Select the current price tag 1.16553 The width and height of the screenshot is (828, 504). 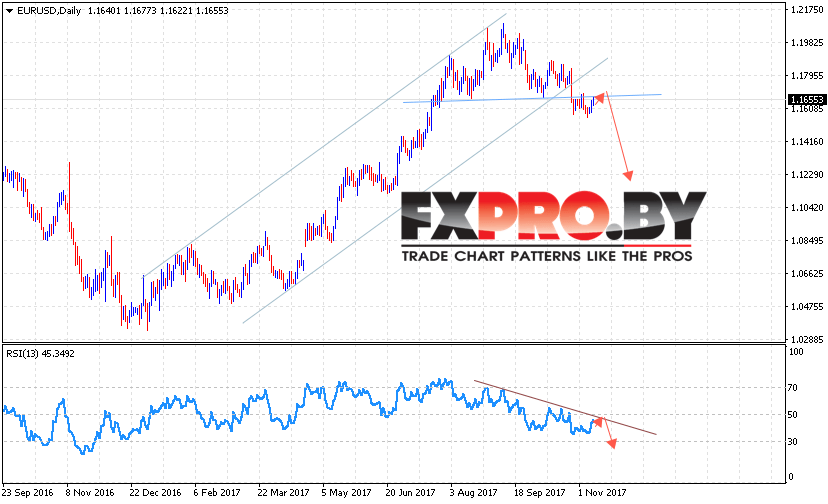point(807,99)
